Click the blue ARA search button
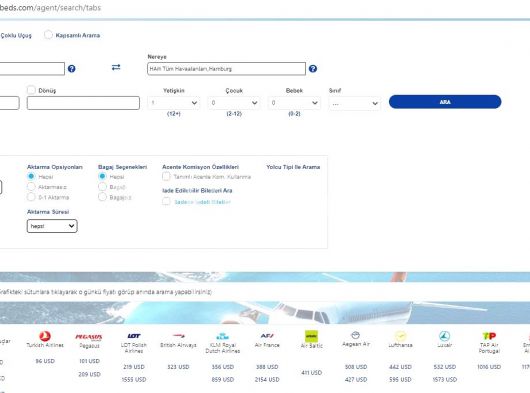The height and width of the screenshot is (393, 530). point(445,102)
